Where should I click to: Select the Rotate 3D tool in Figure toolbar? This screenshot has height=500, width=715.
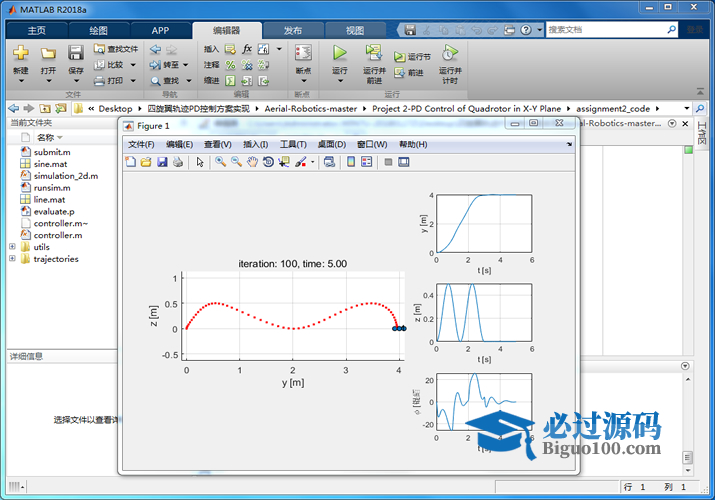pyautogui.click(x=268, y=162)
